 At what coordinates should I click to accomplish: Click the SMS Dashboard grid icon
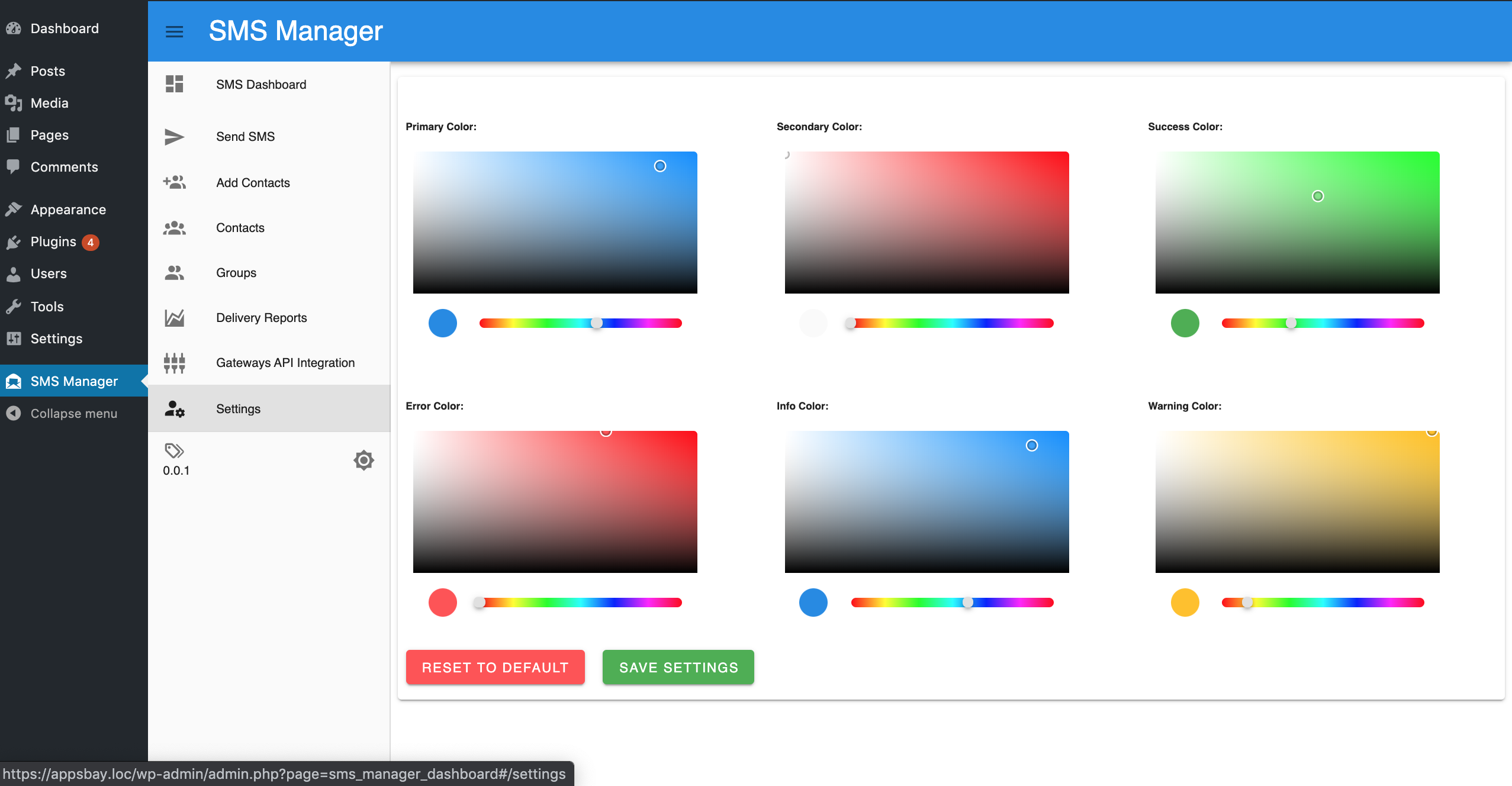click(174, 84)
